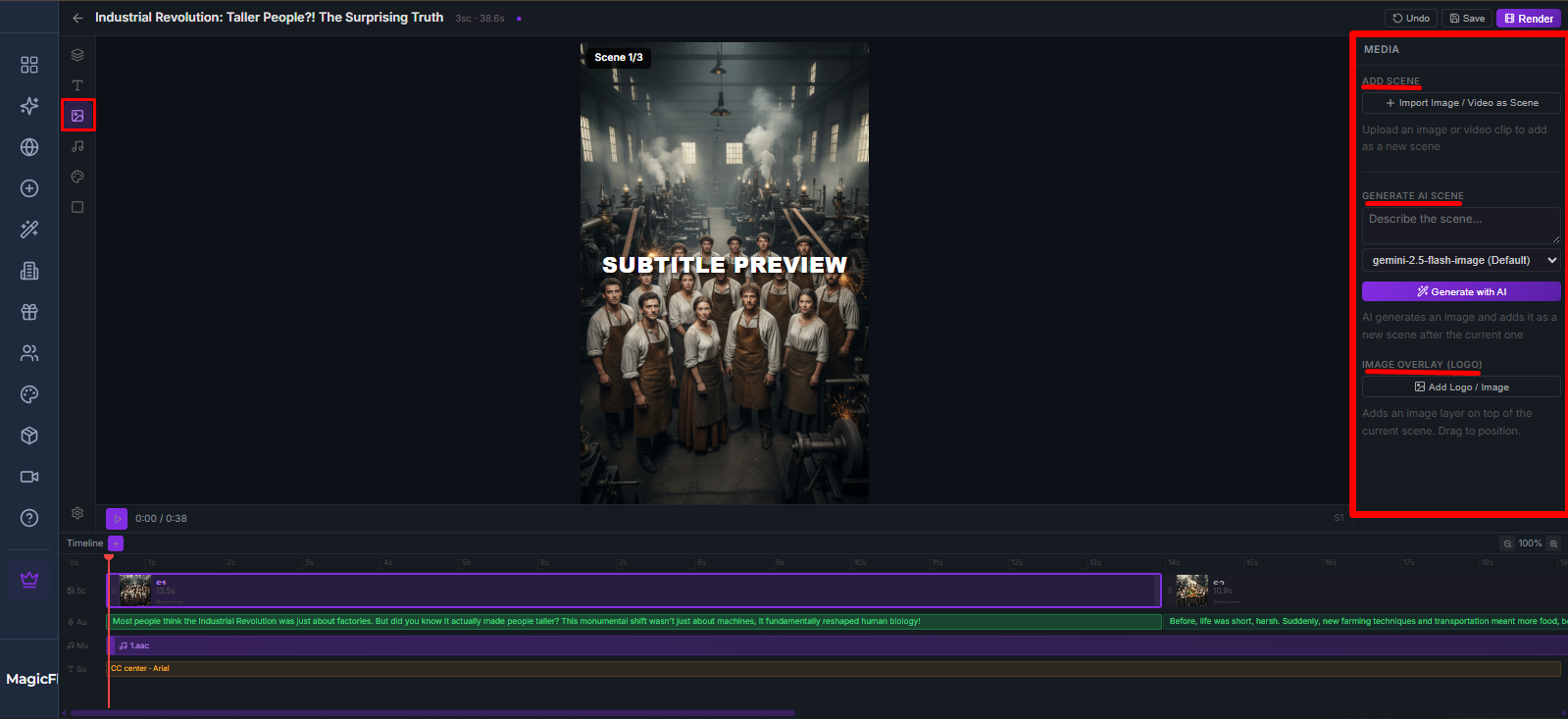Viewport: 1568px width, 719px height.
Task: Render the video
Action: click(x=1529, y=18)
